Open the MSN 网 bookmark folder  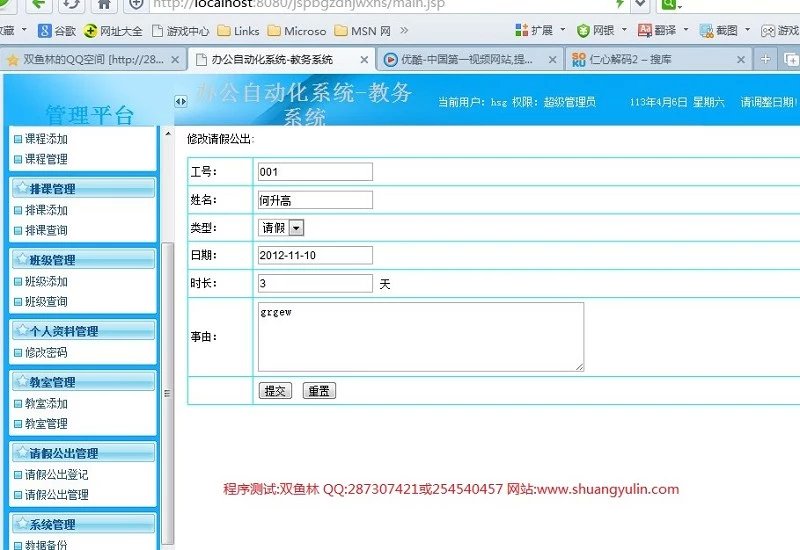point(362,31)
